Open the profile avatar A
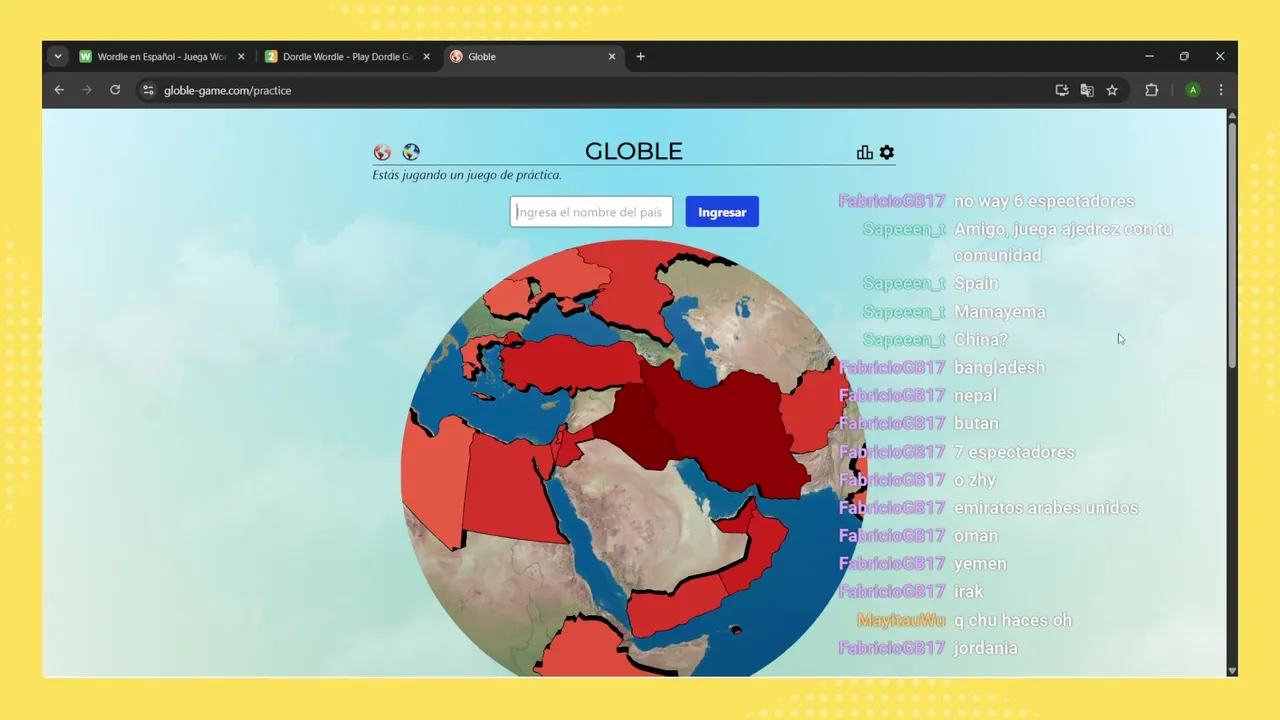This screenshot has height=720, width=1280. [x=1193, y=90]
